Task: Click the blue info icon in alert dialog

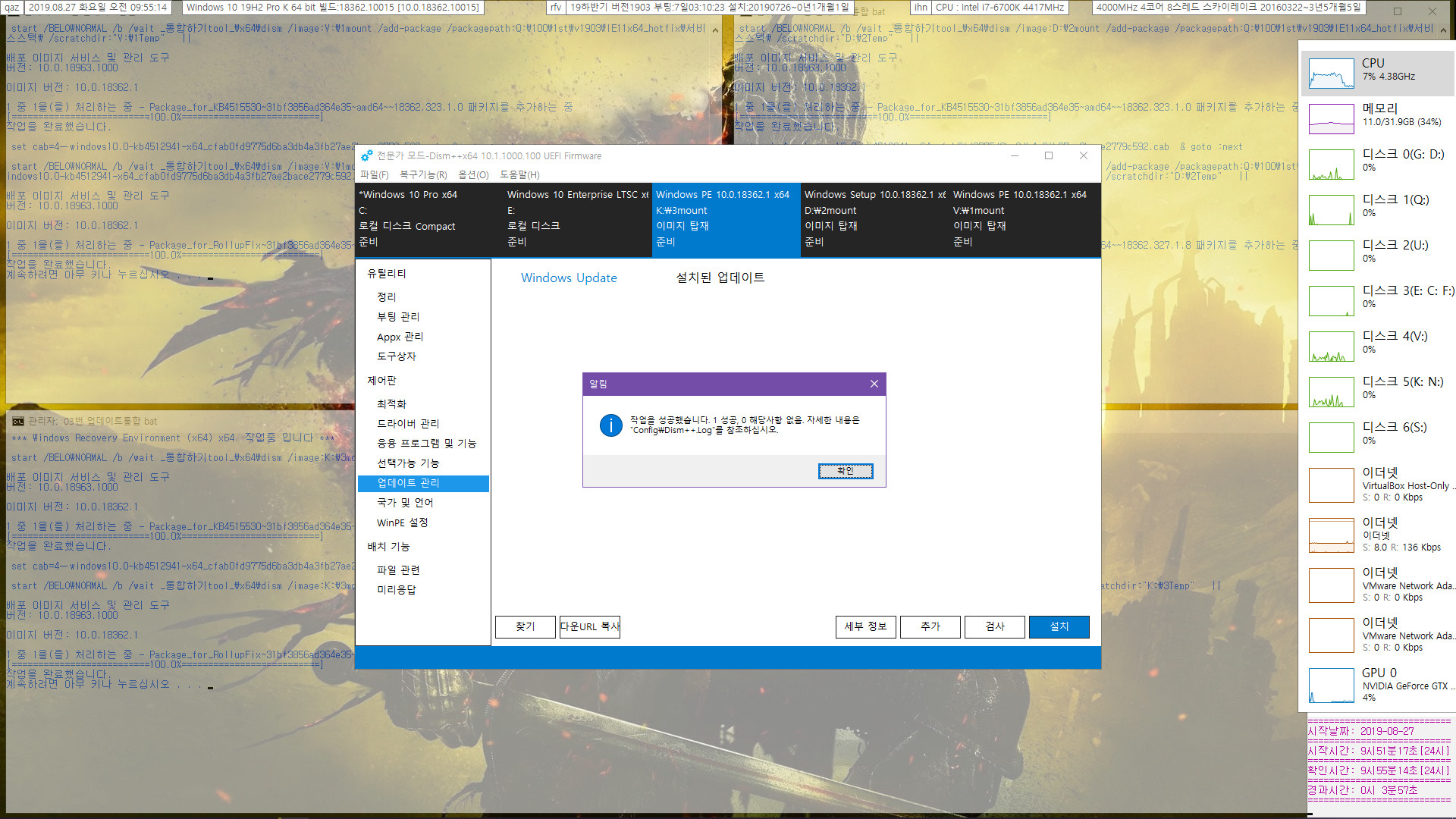Action: (610, 425)
